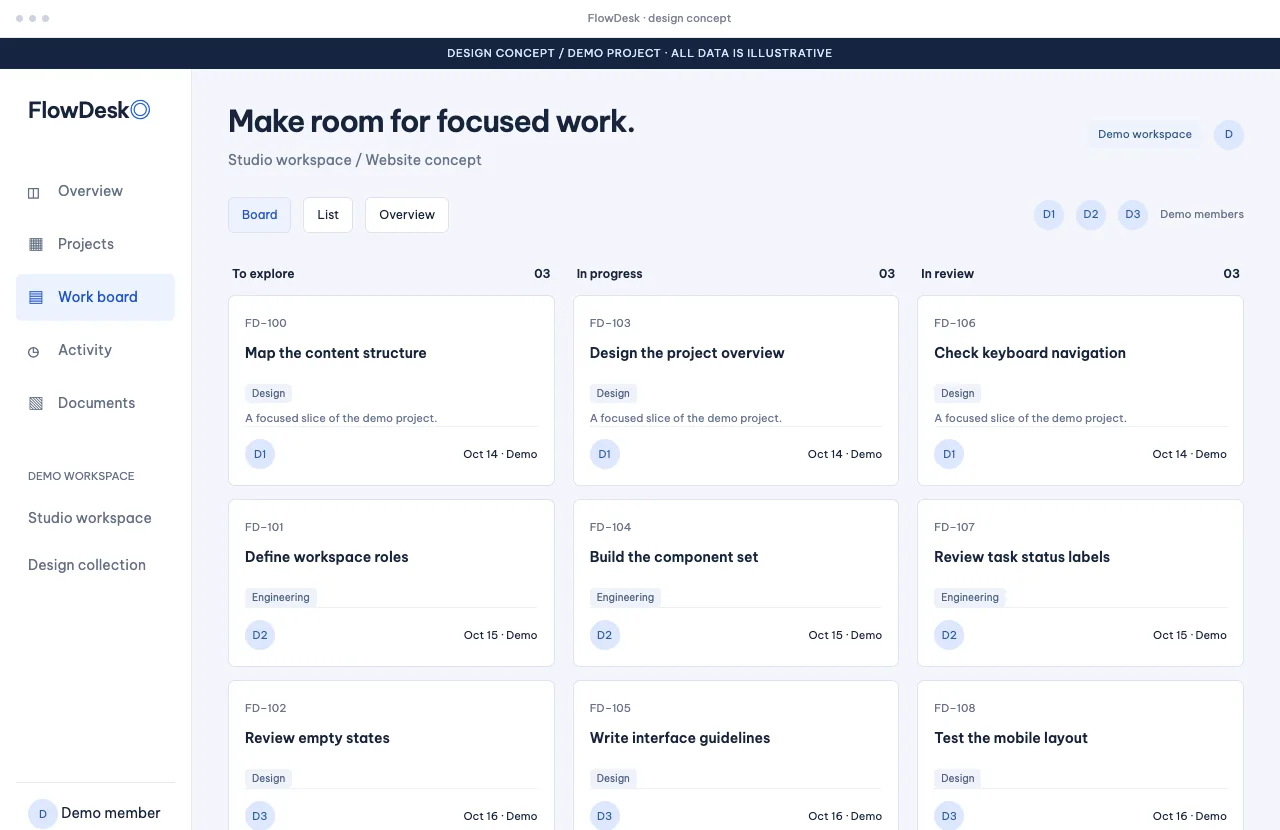Switch to the Overview view tab
This screenshot has height=830, width=1280.
pyautogui.click(x=407, y=215)
